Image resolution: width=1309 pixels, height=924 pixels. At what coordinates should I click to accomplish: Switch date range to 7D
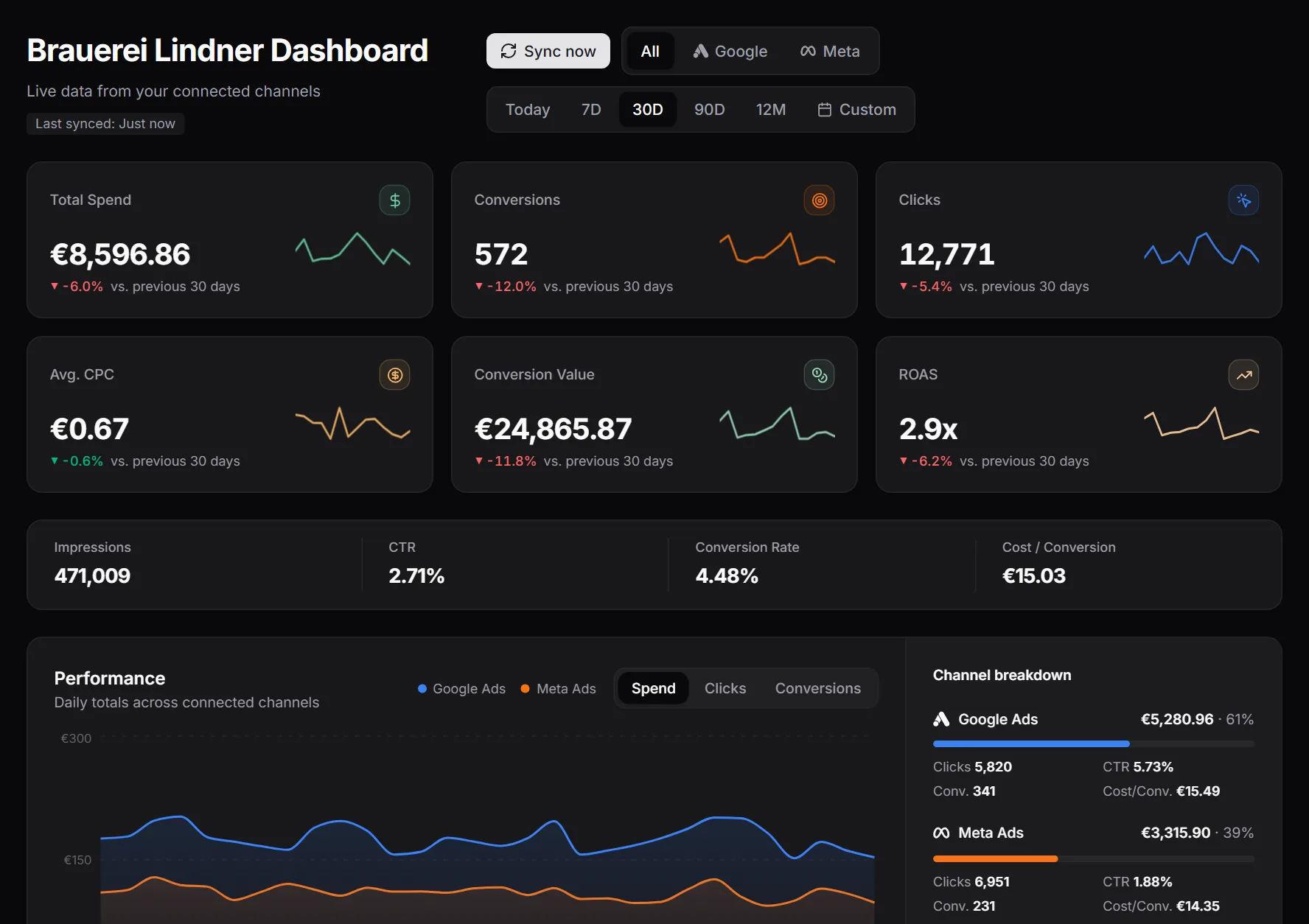click(x=591, y=109)
